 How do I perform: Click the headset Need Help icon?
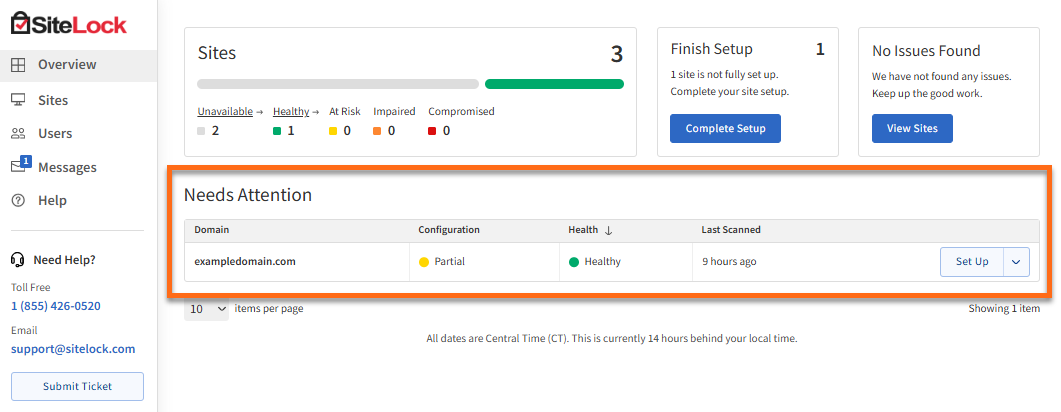tap(17, 260)
